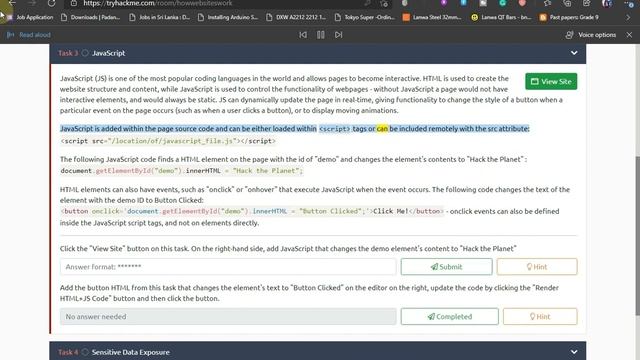Open the browser profile avatar
Viewport: 640px width, 360px height.
pos(607,3)
